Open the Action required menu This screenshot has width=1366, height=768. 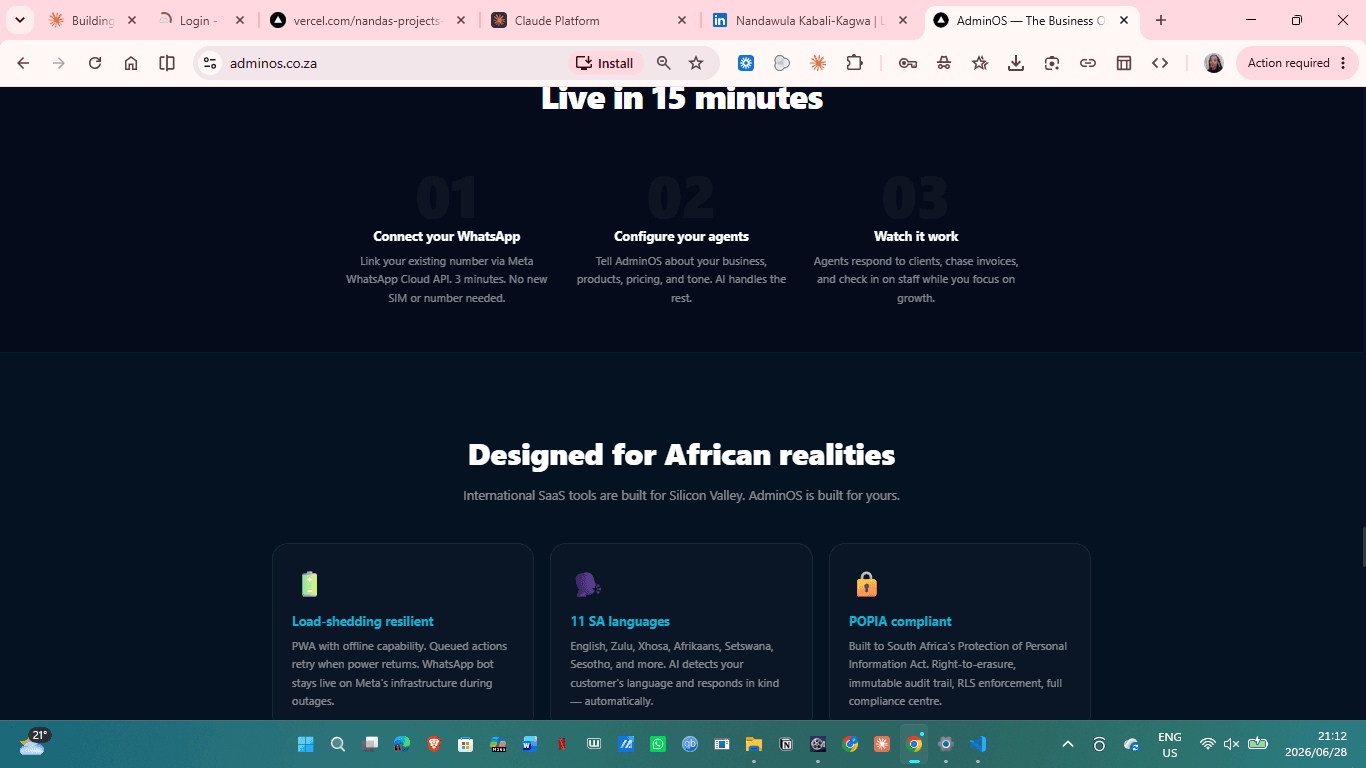(1297, 63)
